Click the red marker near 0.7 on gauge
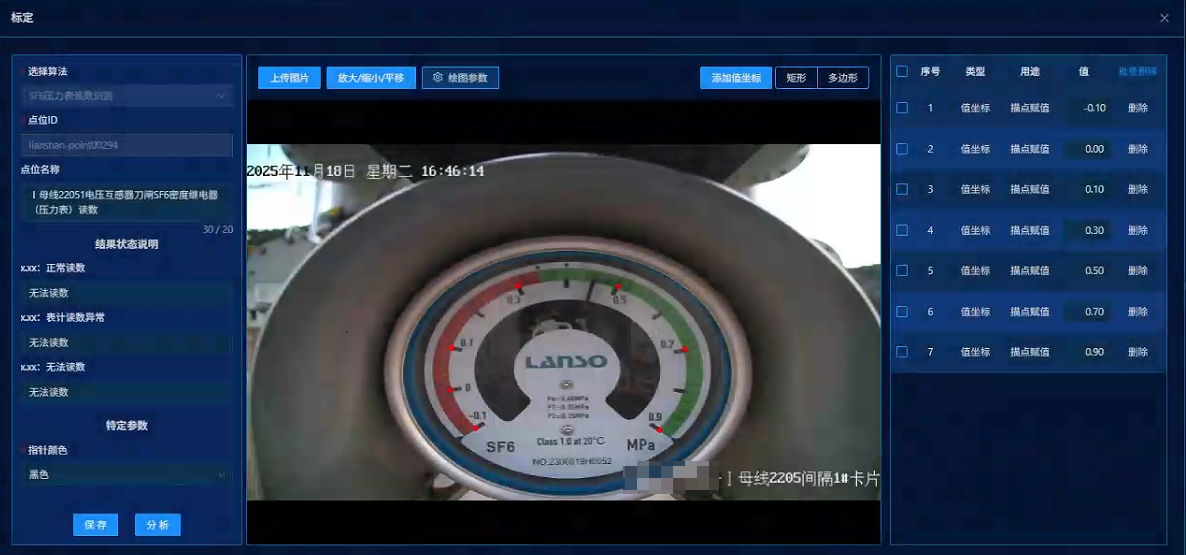The width and height of the screenshot is (1186, 555). click(685, 349)
